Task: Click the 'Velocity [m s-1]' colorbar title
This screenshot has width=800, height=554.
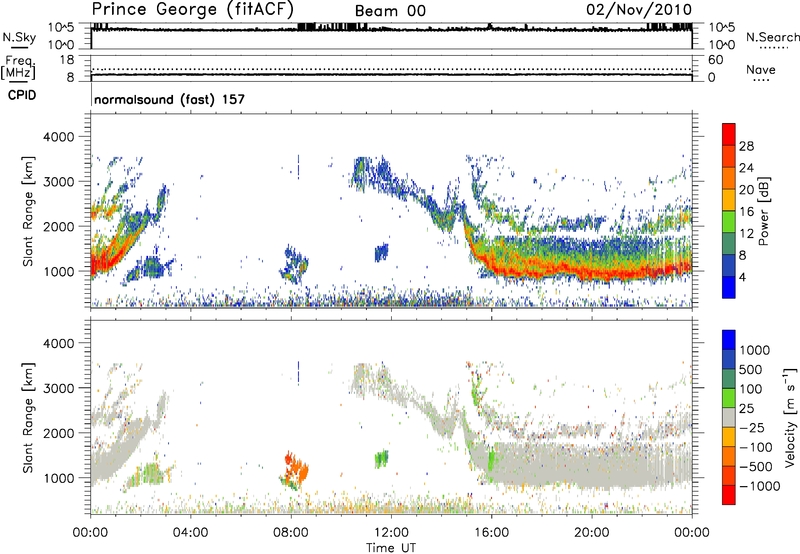Action: coord(790,417)
